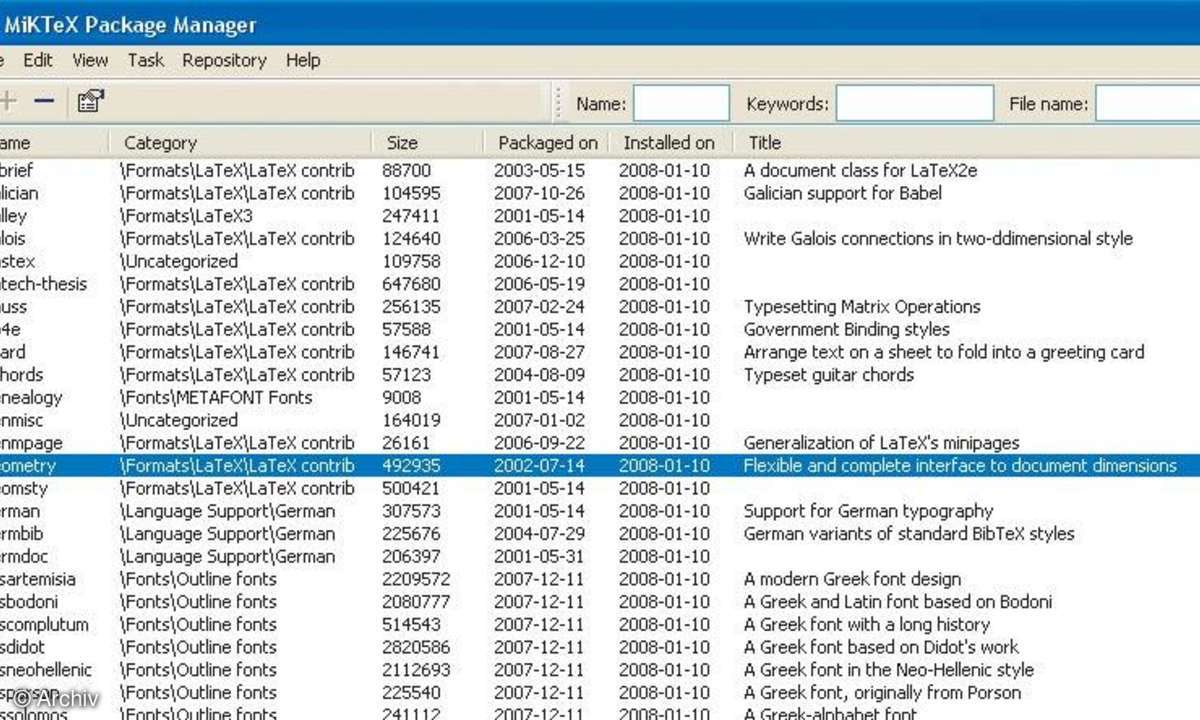Select 'German variants of standard BibTeX styles'
Screen dimensions: 1200x720
600,534
